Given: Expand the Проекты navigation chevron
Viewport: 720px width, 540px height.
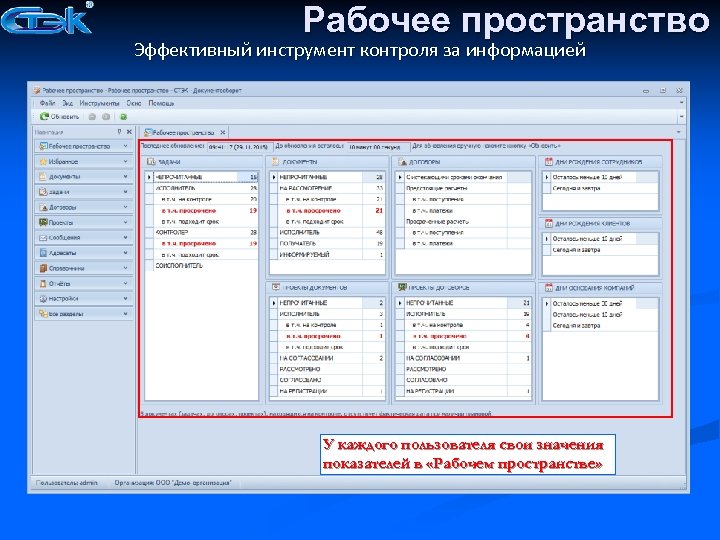Looking at the screenshot, I should 125,223.
